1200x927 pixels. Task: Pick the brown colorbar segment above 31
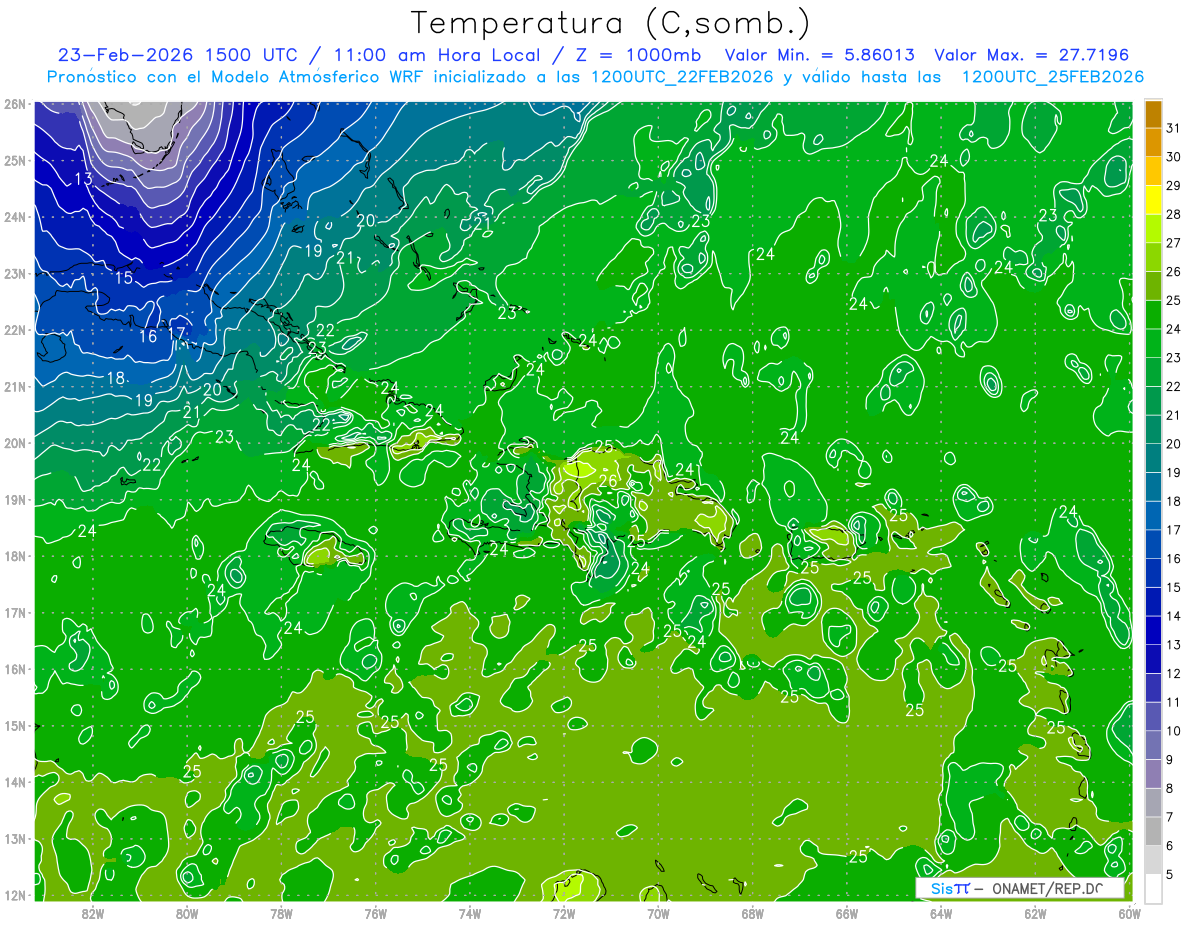[1153, 114]
